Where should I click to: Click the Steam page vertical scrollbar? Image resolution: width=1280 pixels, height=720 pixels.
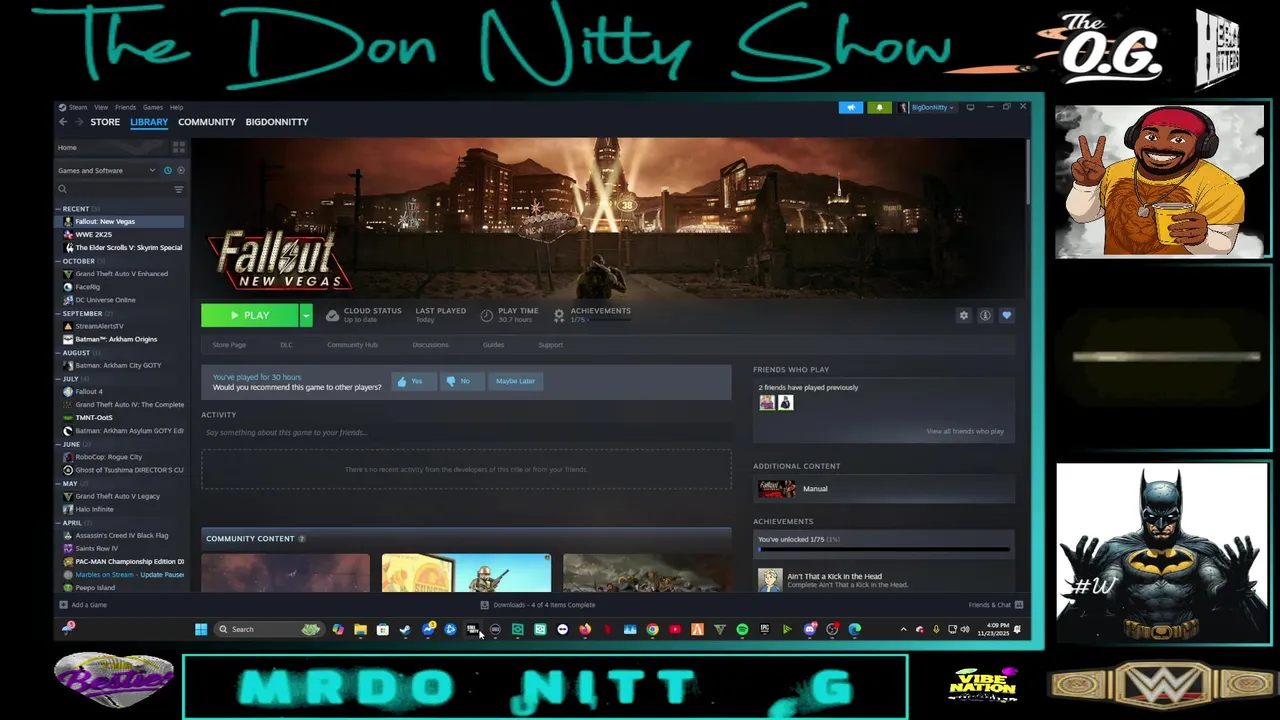tap(1027, 173)
